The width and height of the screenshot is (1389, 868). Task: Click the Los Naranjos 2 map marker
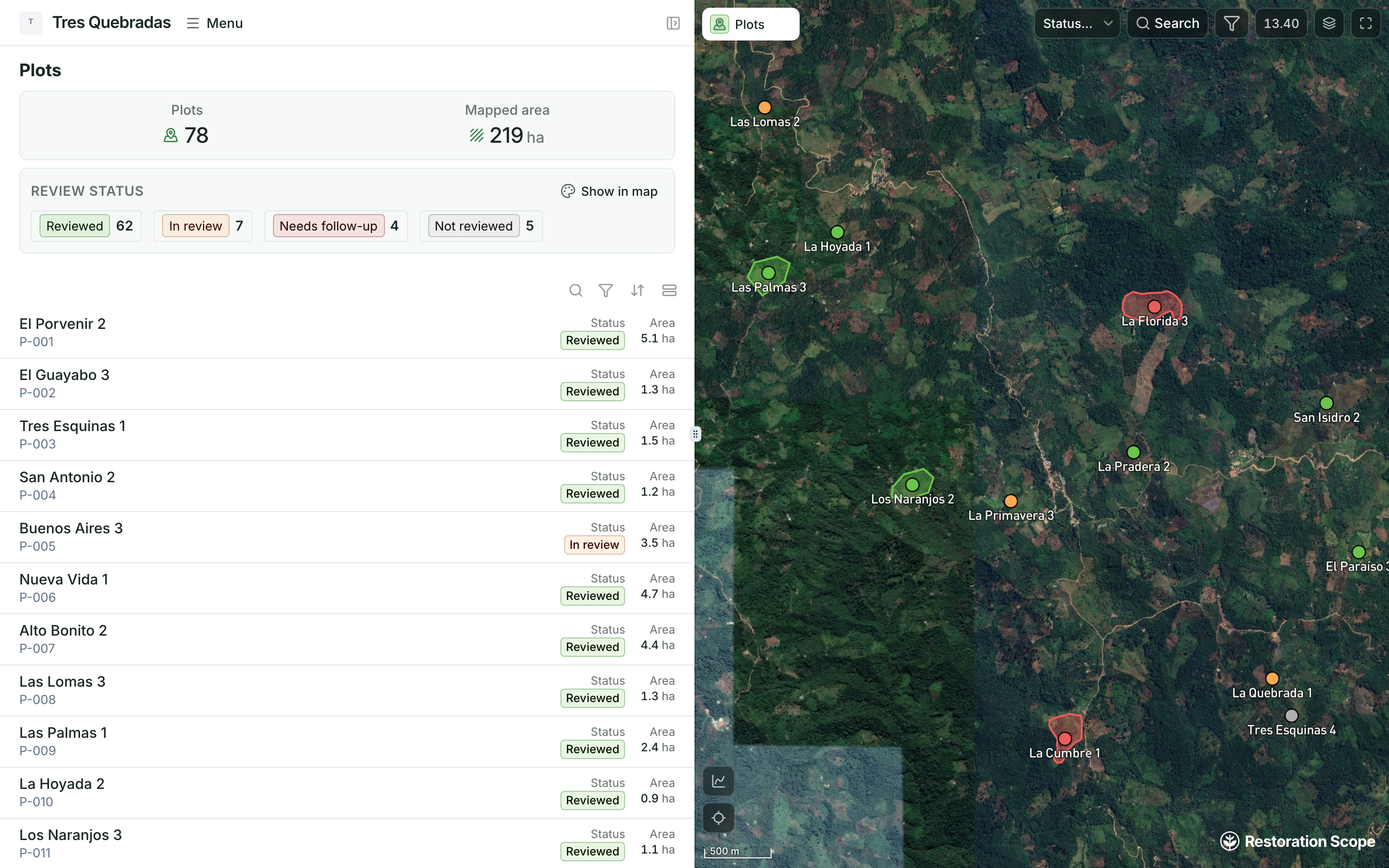coord(912,485)
